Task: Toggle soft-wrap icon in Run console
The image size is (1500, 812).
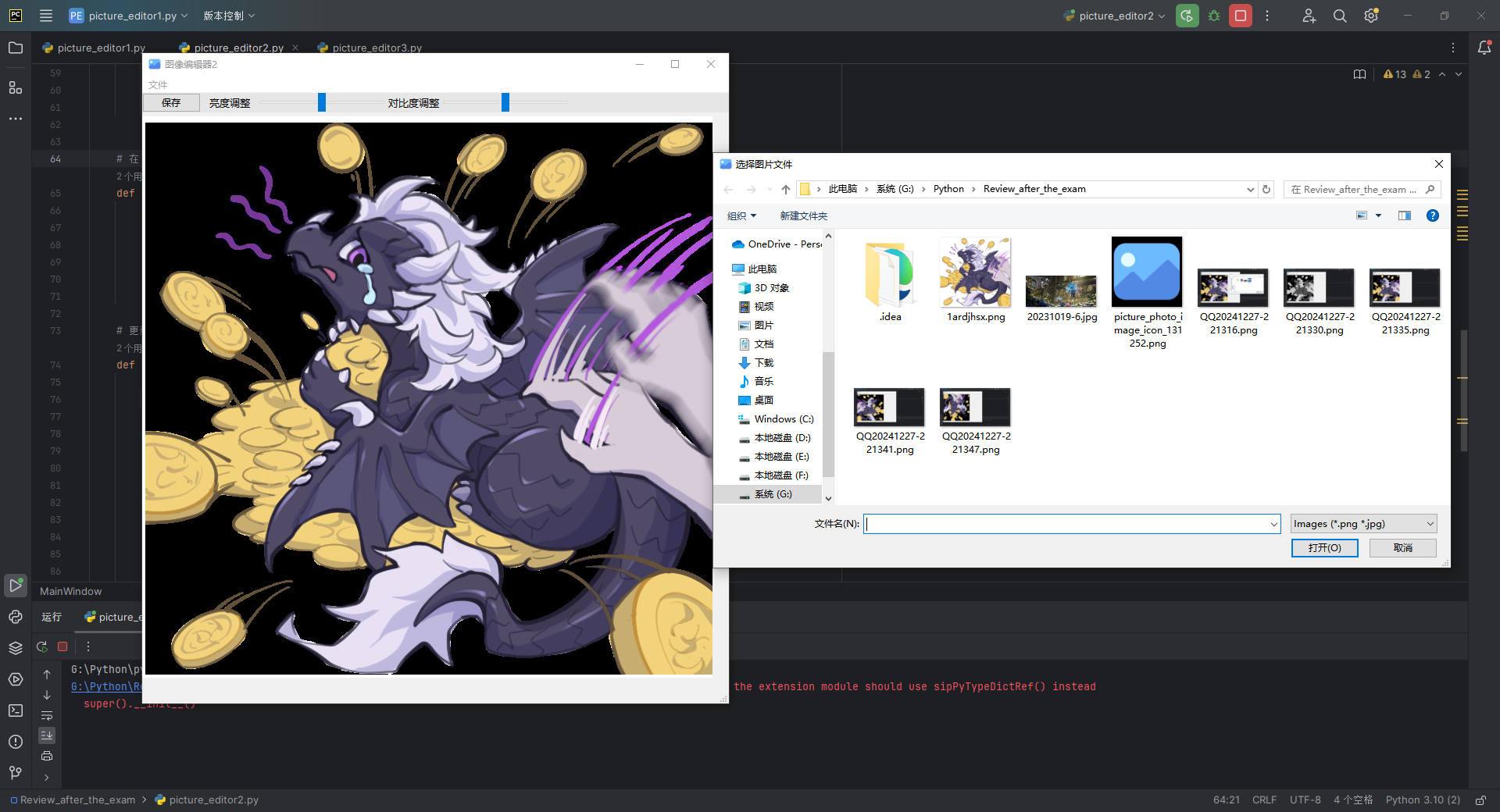Action: coord(47,715)
